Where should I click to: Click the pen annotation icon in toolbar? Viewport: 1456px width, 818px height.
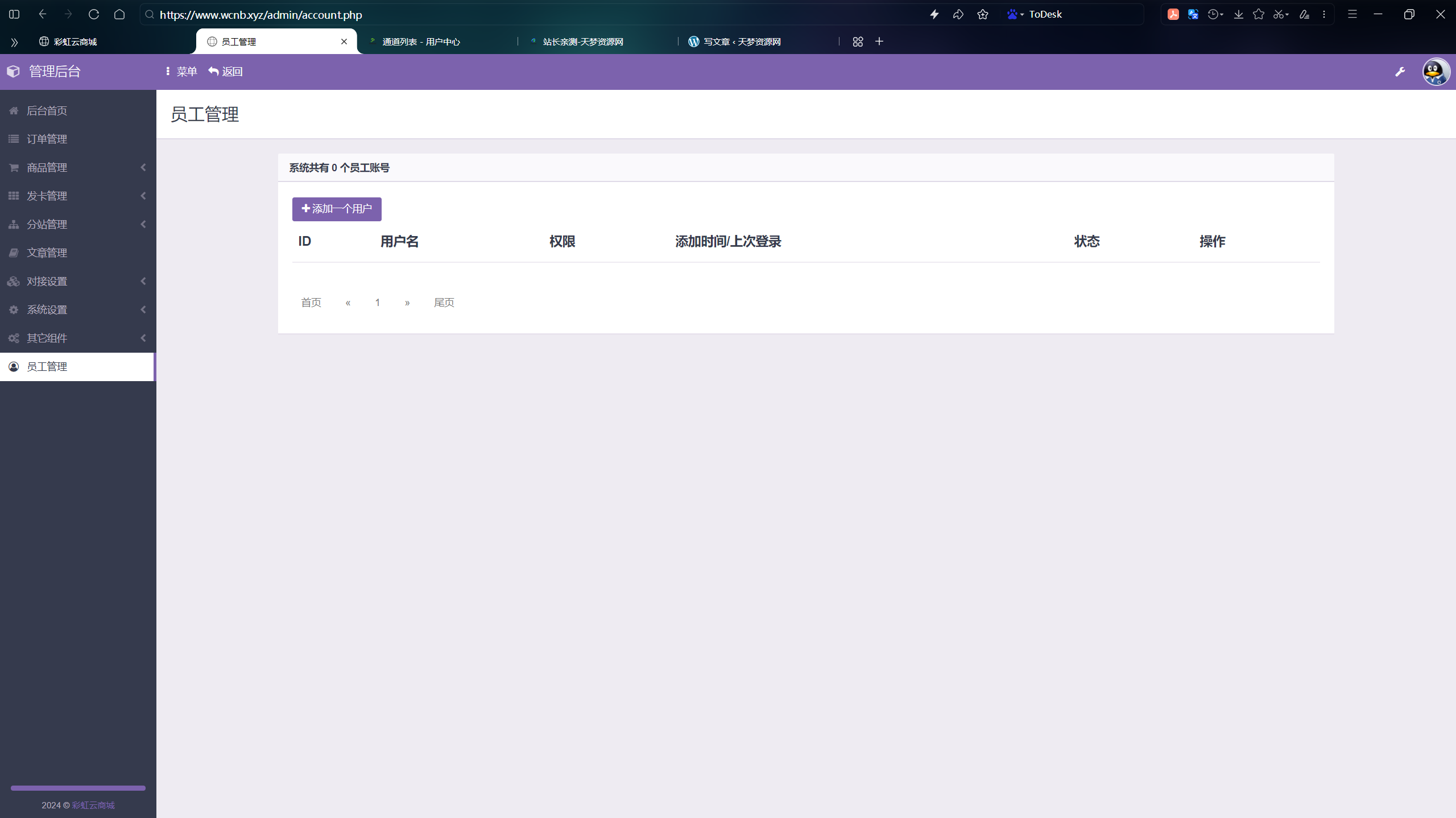click(x=1304, y=14)
